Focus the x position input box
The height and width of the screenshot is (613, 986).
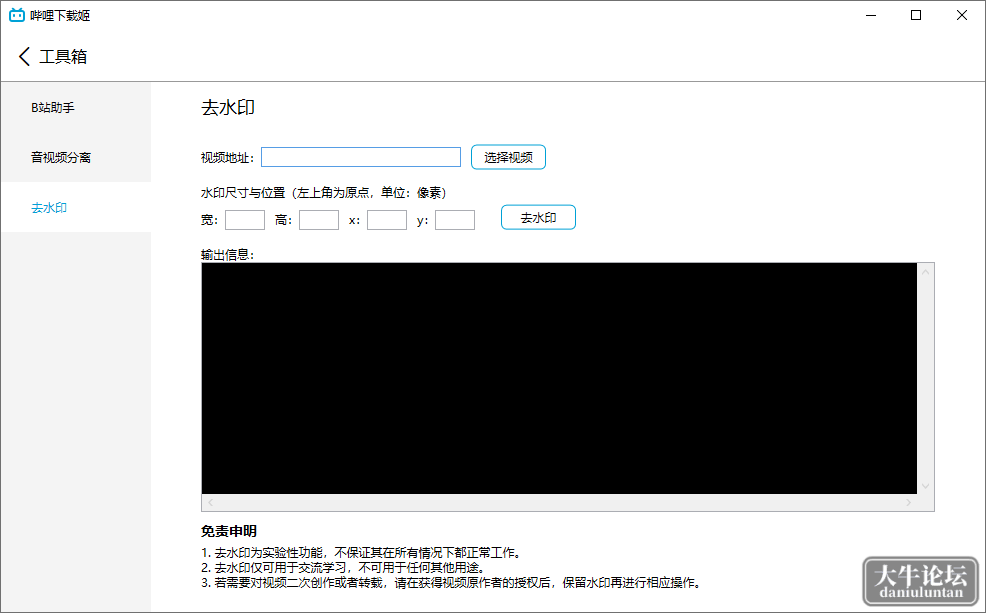pyautogui.click(x=387, y=220)
